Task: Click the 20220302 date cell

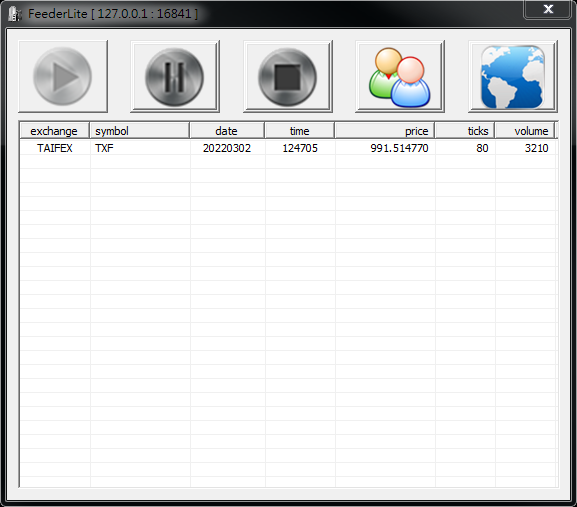Action: pos(227,148)
